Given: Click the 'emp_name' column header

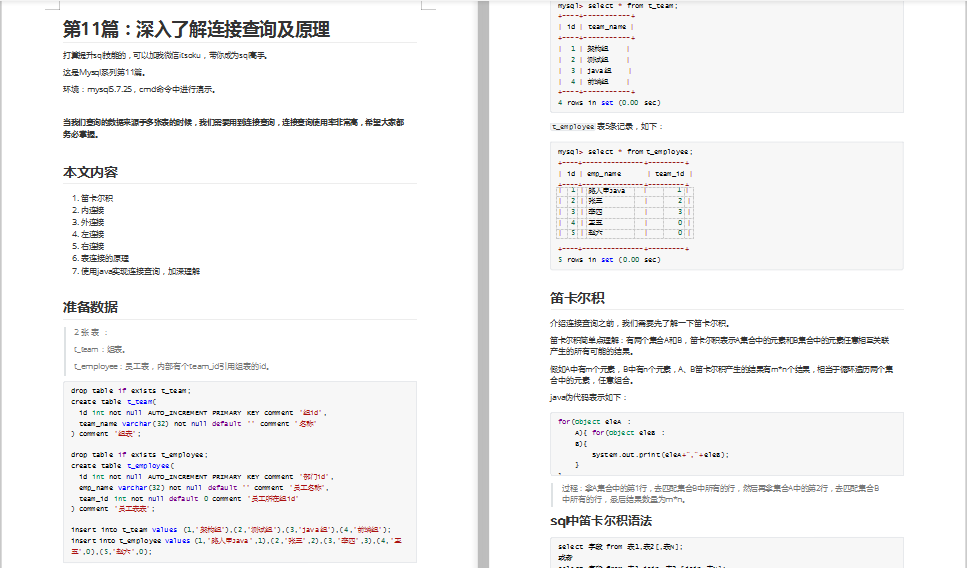Looking at the screenshot, I should tap(604, 174).
